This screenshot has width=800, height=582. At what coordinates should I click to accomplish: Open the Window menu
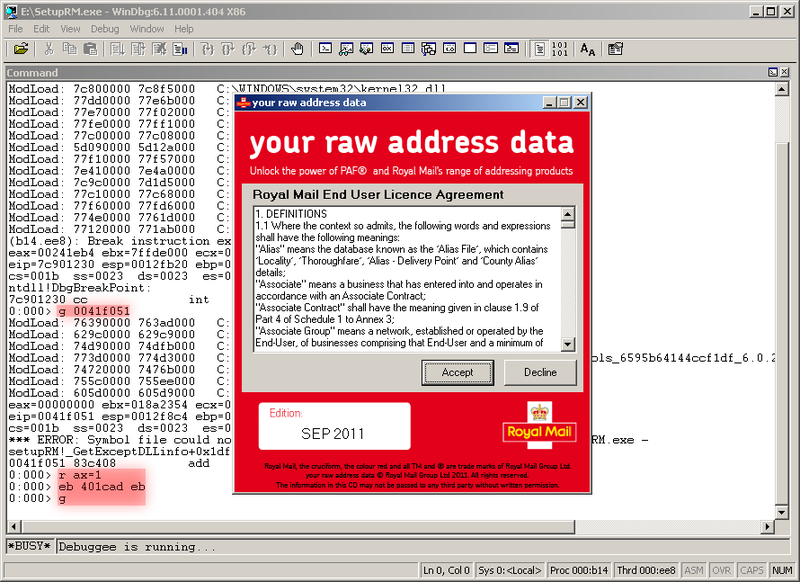tap(147, 29)
